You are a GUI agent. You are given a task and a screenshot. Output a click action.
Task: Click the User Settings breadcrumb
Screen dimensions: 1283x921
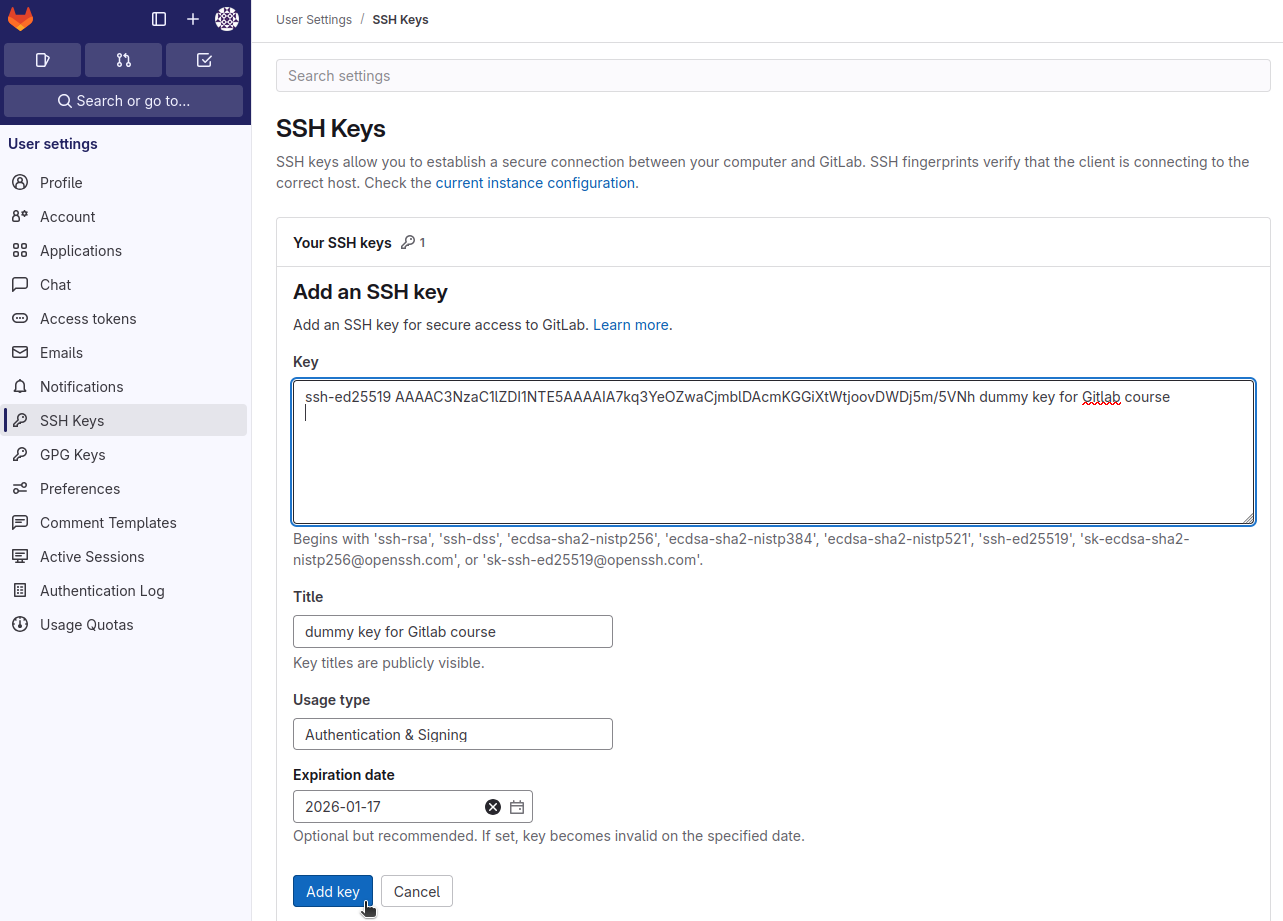click(x=314, y=20)
